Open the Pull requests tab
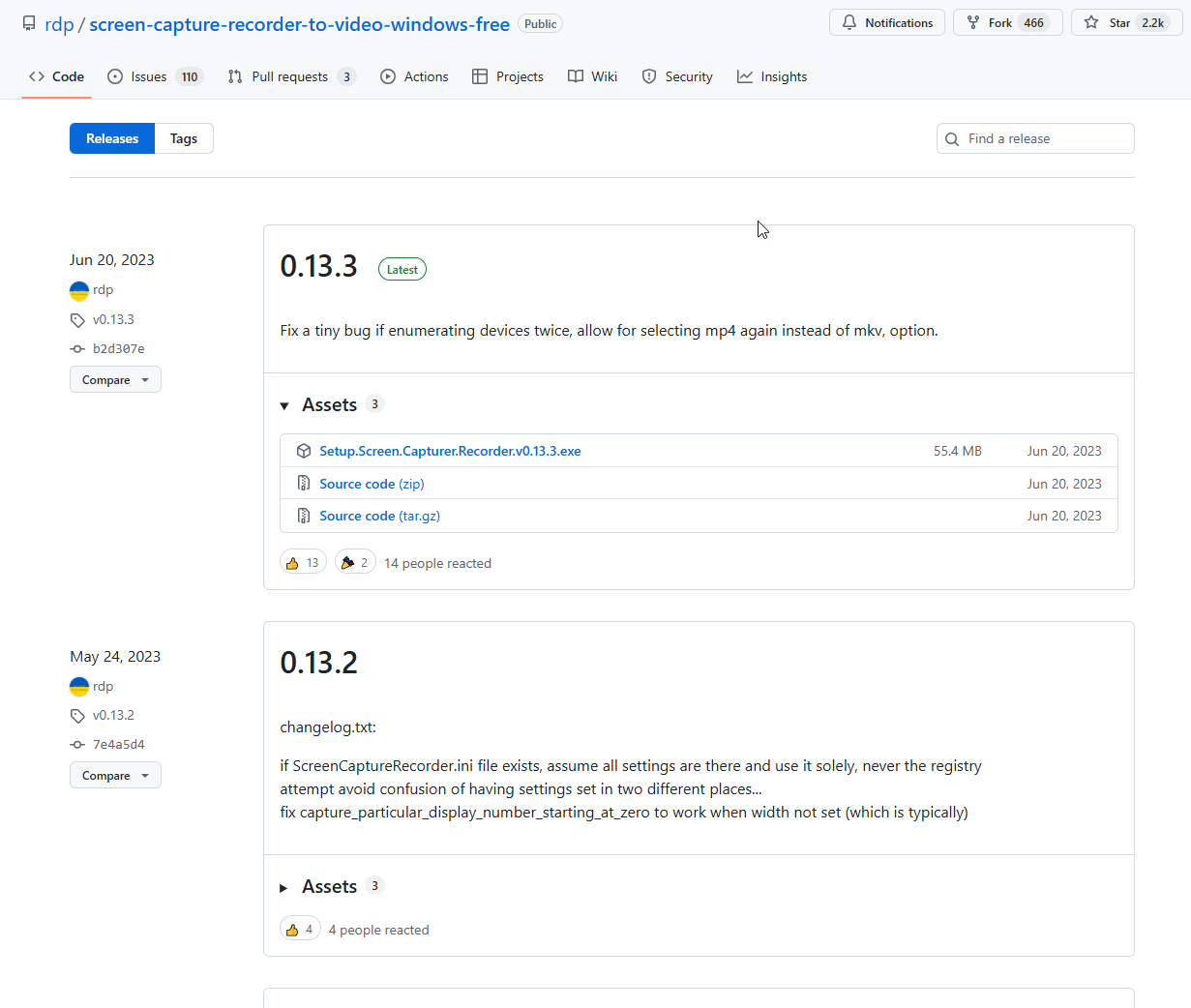1191x1008 pixels. click(291, 76)
